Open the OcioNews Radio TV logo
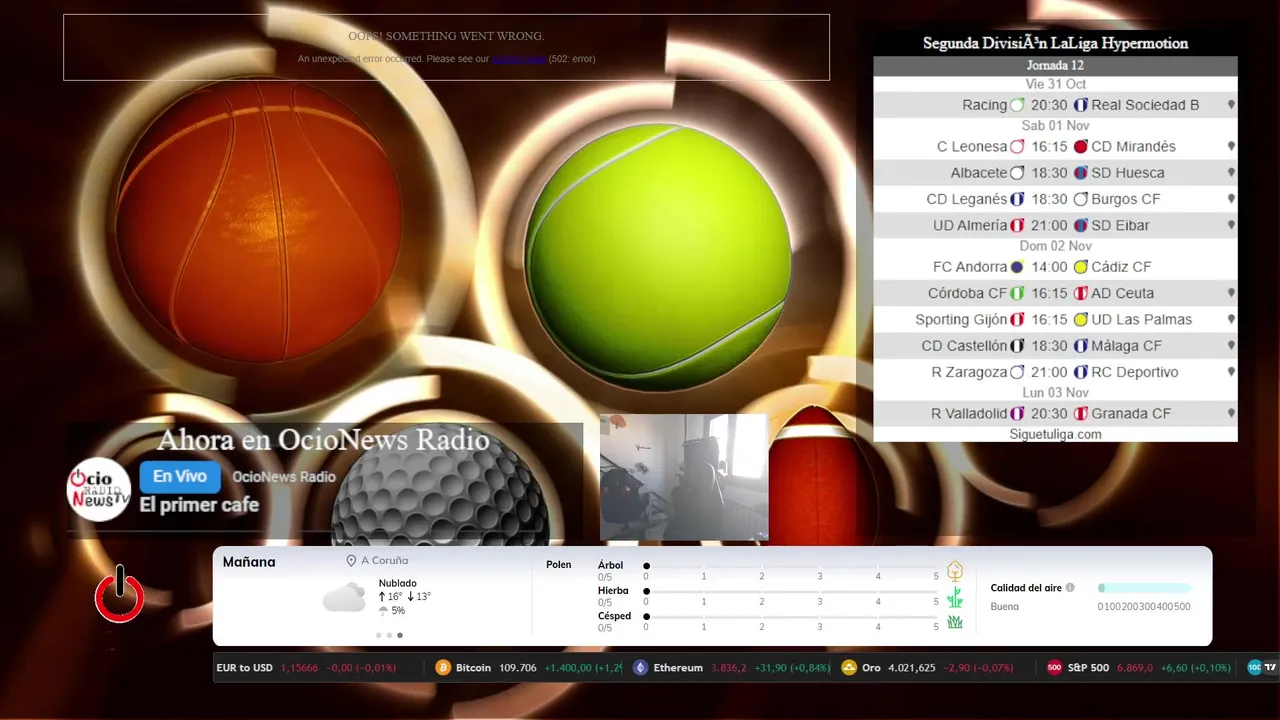 99,489
